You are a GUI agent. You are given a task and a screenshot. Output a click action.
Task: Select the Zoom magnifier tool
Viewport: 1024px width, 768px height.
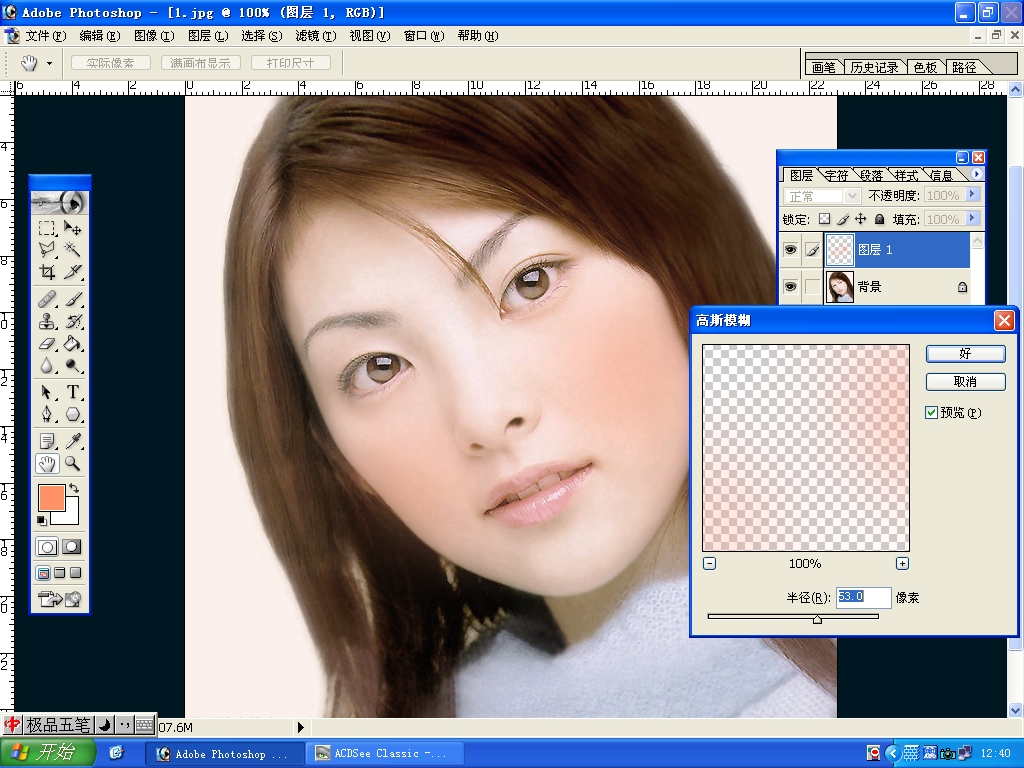(x=72, y=464)
